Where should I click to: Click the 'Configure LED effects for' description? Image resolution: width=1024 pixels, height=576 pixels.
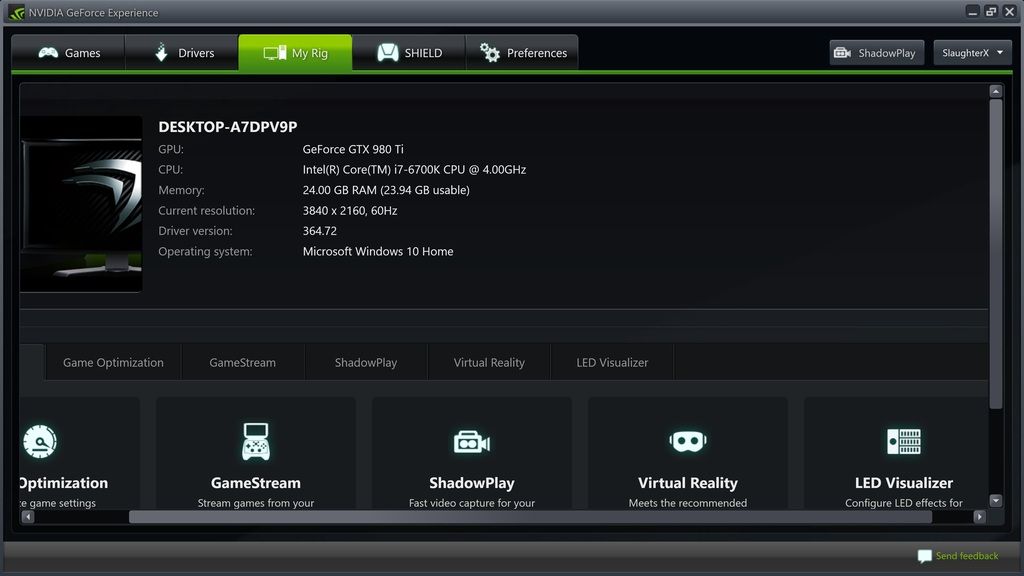click(x=904, y=503)
